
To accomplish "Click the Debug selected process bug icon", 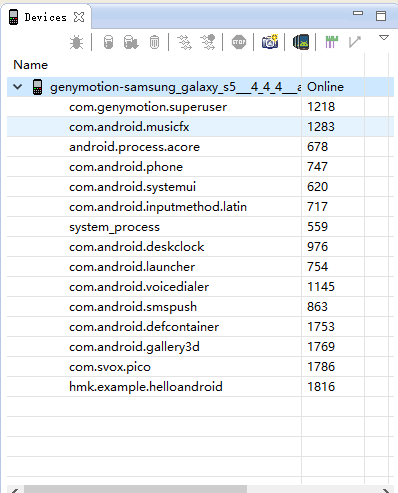I will [x=76, y=42].
